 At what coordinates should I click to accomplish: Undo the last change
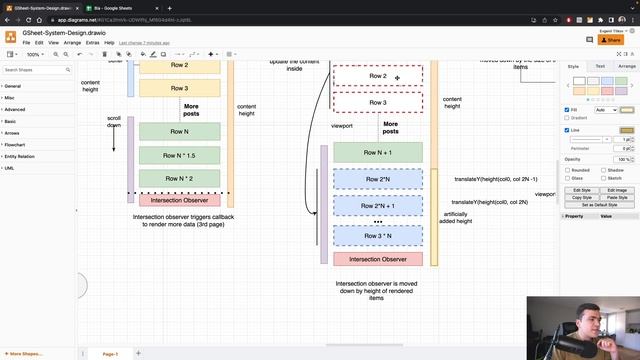[x=80, y=54]
